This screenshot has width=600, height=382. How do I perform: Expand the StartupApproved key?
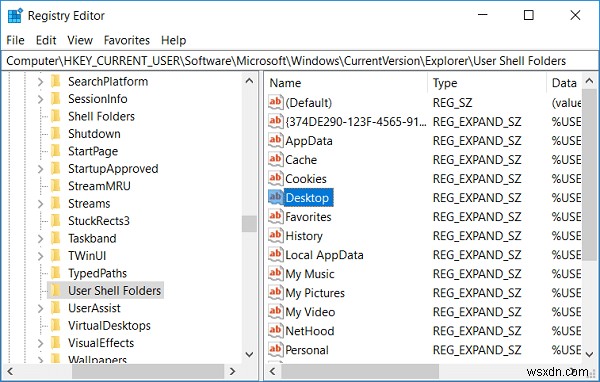[40, 169]
